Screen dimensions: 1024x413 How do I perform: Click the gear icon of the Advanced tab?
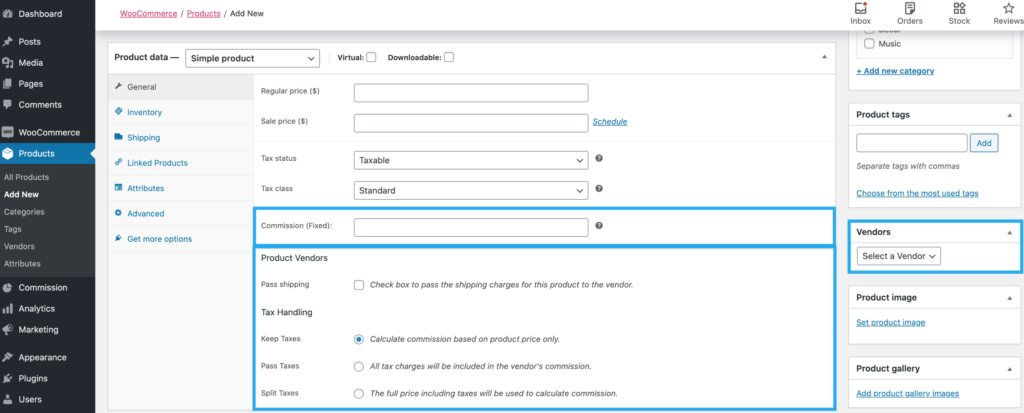118,213
